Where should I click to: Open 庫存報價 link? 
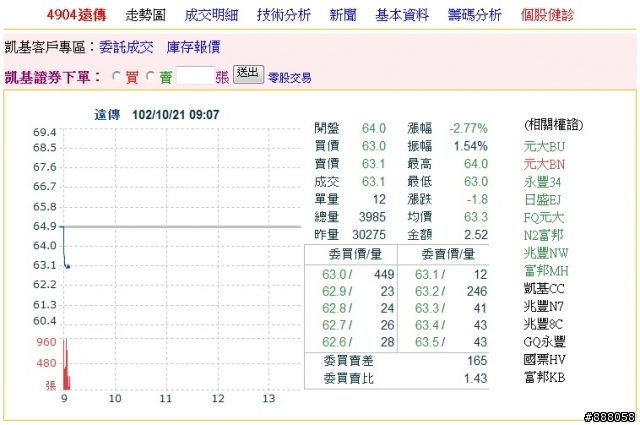(193, 47)
